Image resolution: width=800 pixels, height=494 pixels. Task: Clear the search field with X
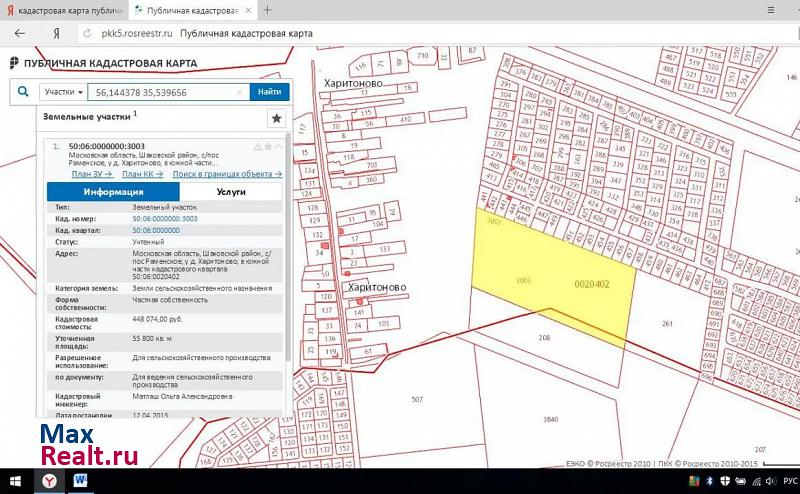pyautogui.click(x=239, y=92)
